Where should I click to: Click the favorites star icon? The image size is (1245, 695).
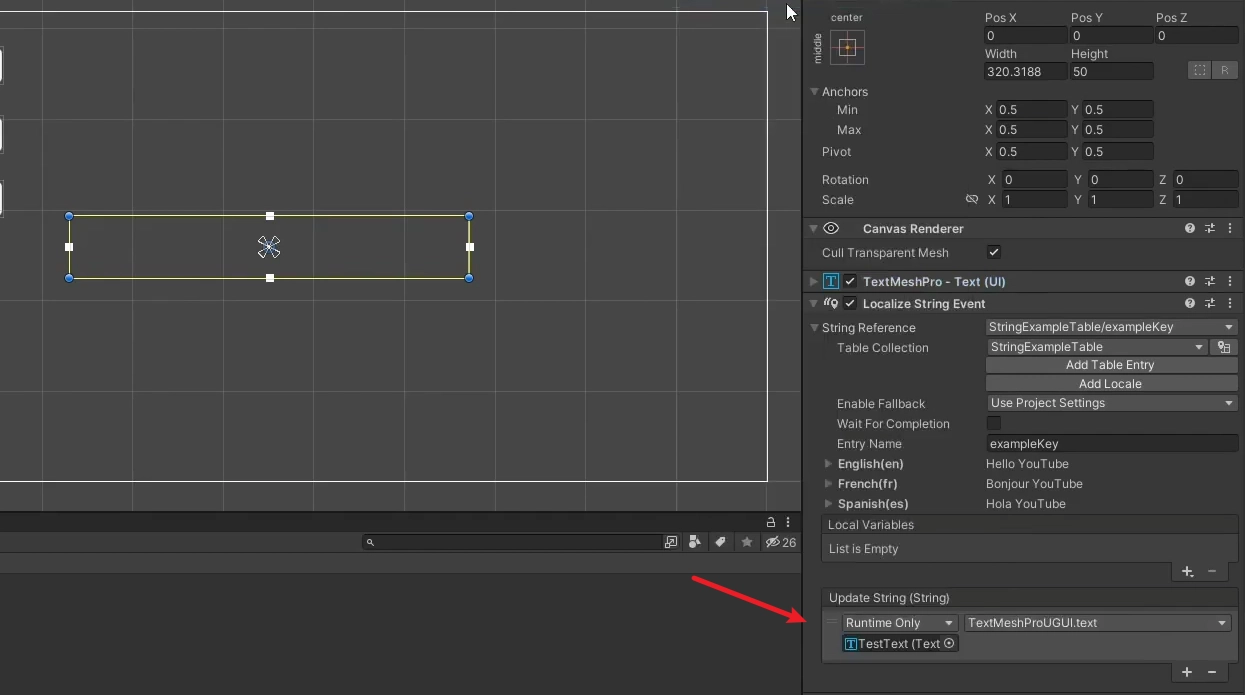click(746, 542)
